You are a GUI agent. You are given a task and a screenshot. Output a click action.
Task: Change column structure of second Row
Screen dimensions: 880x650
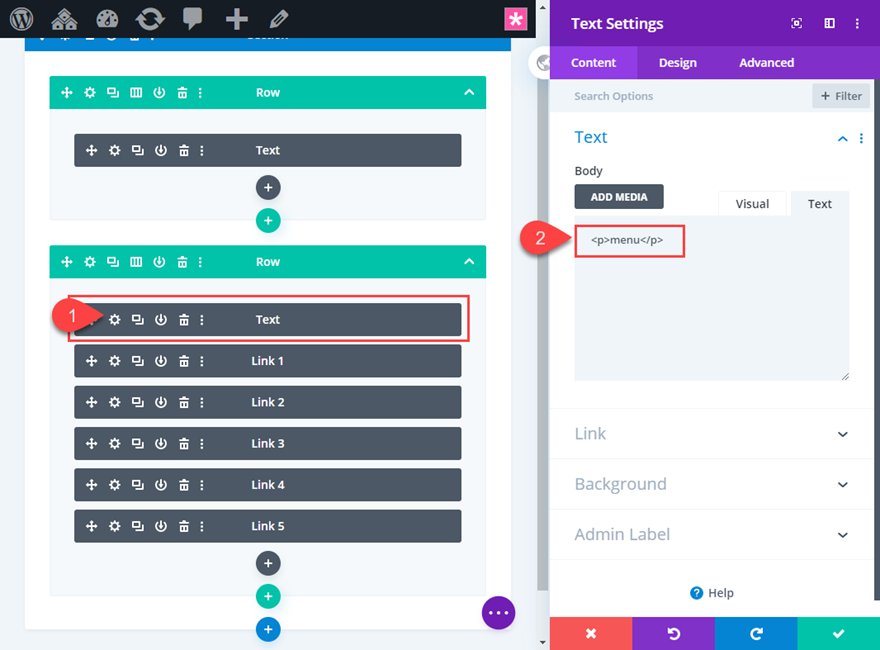click(x=136, y=262)
